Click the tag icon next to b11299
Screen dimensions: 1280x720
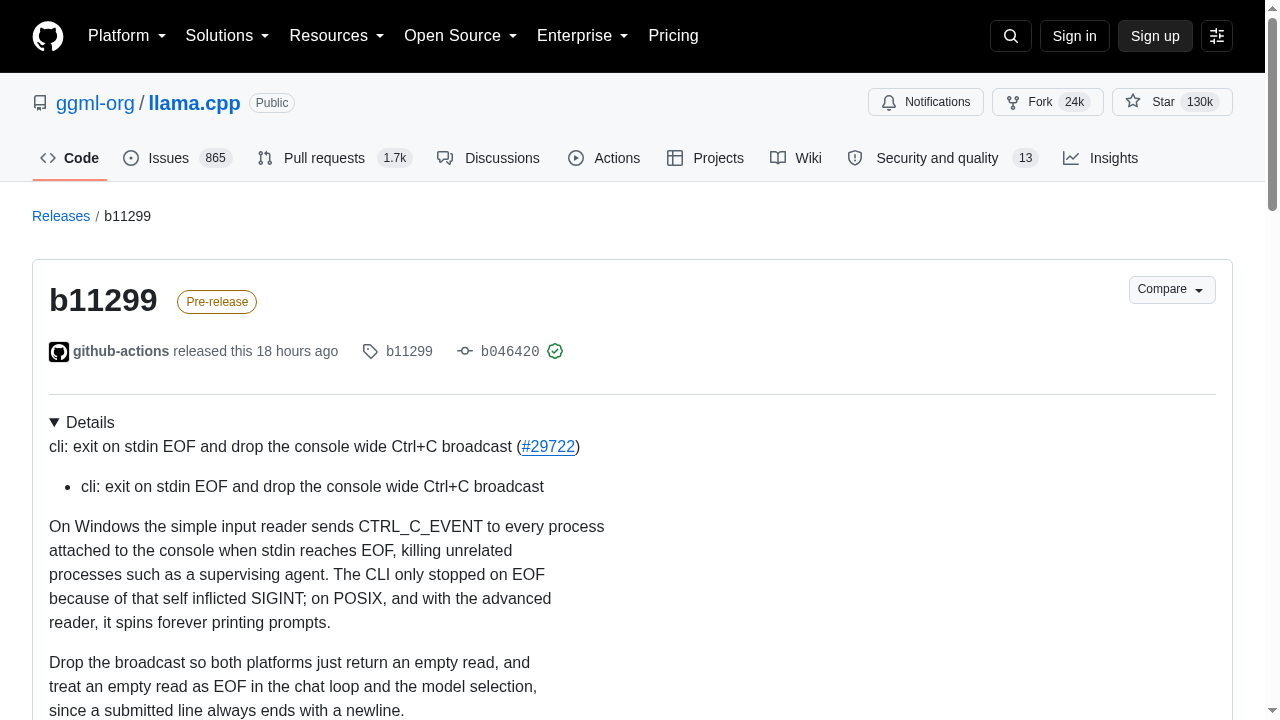[x=370, y=351]
